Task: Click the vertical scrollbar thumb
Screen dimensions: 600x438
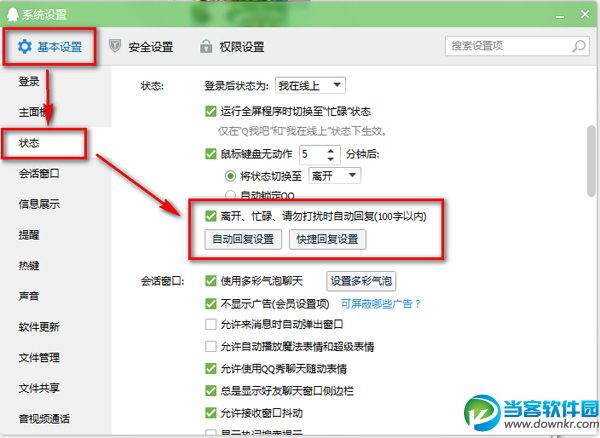Action: 592,161
